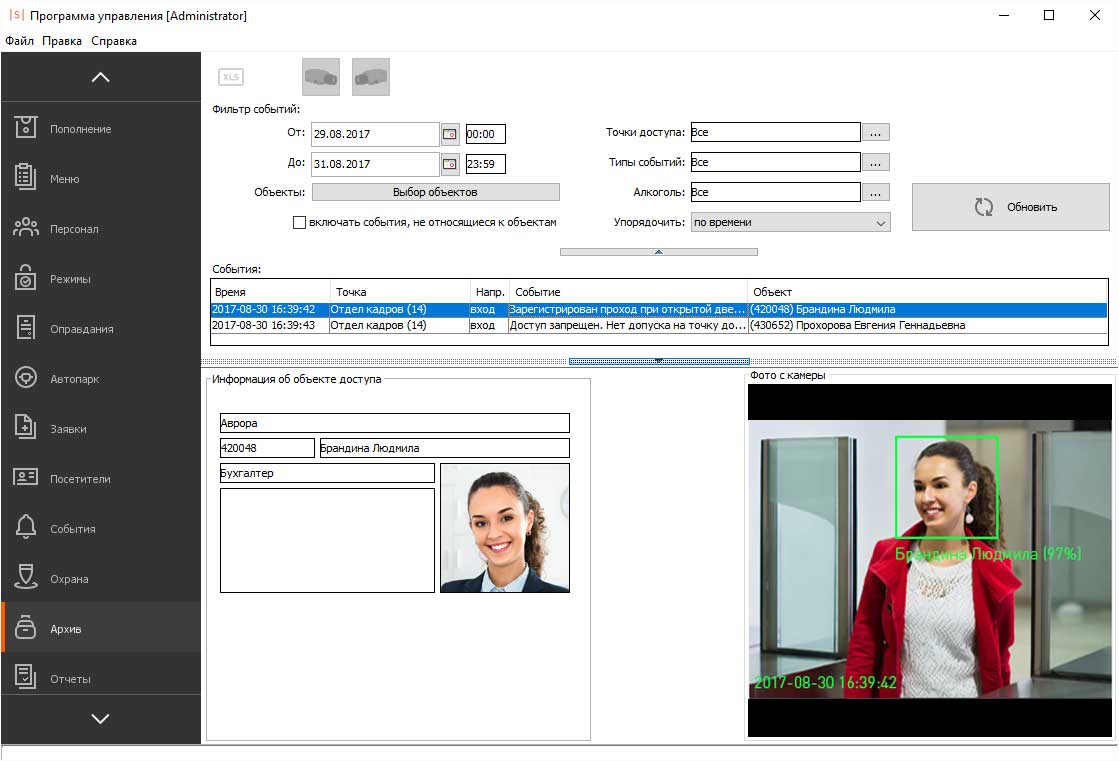1119x761 pixels.
Task: Select the event row for Прохорова Евгения
Action: pyautogui.click(x=658, y=326)
